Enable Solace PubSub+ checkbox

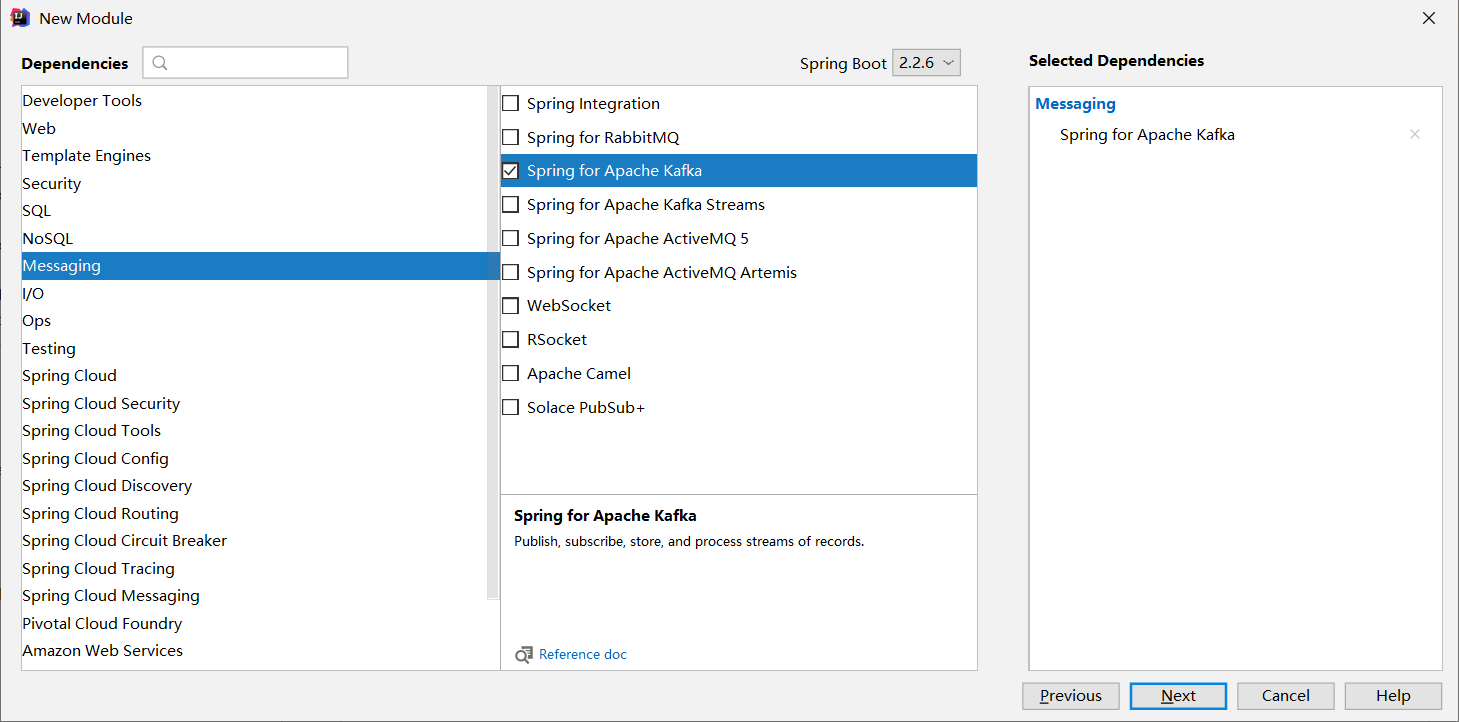tap(510, 407)
